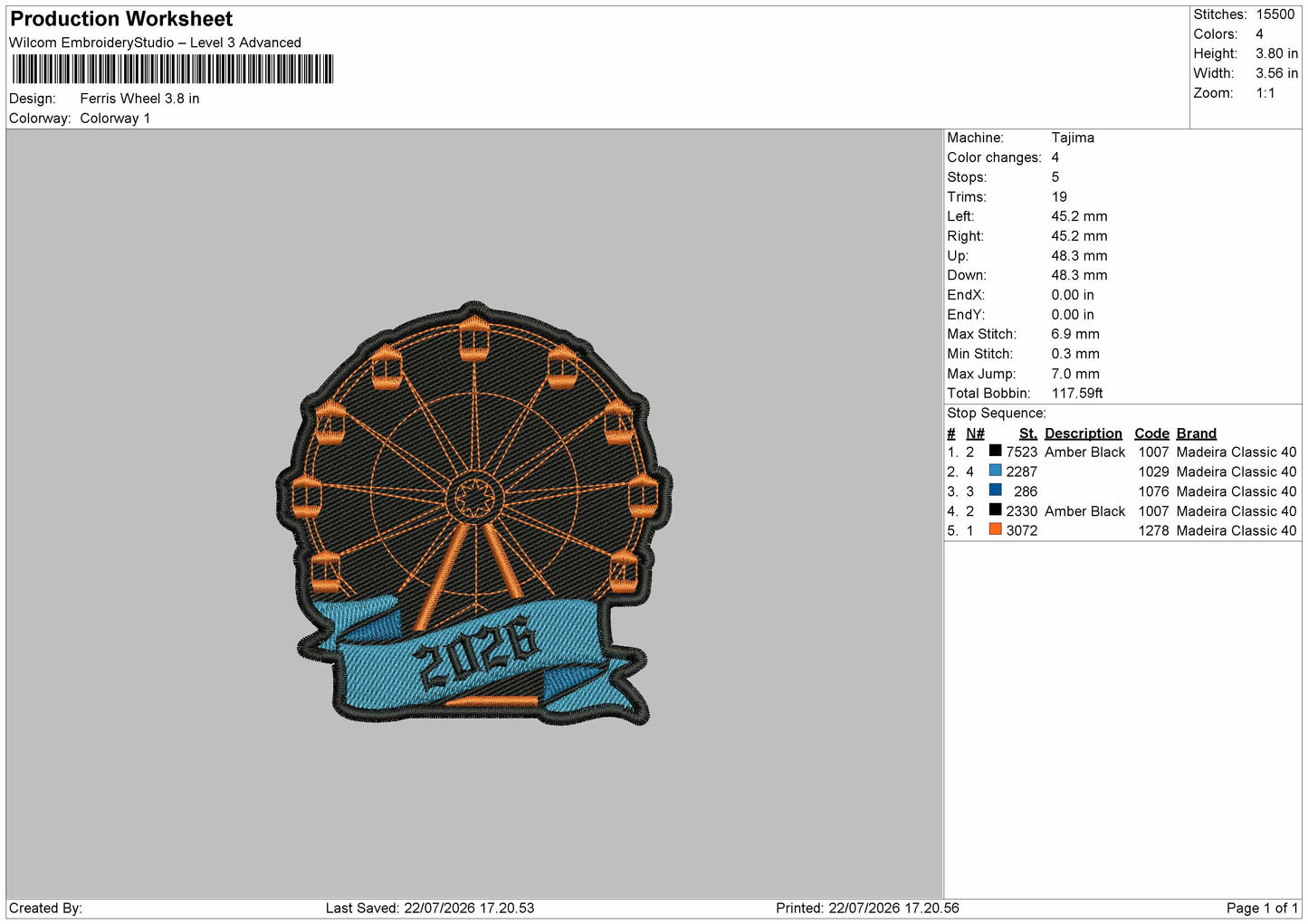Click the 'Page 1 of 1' footer indicator
Image resolution: width=1308 pixels, height=924 pixels.
[x=1262, y=909]
